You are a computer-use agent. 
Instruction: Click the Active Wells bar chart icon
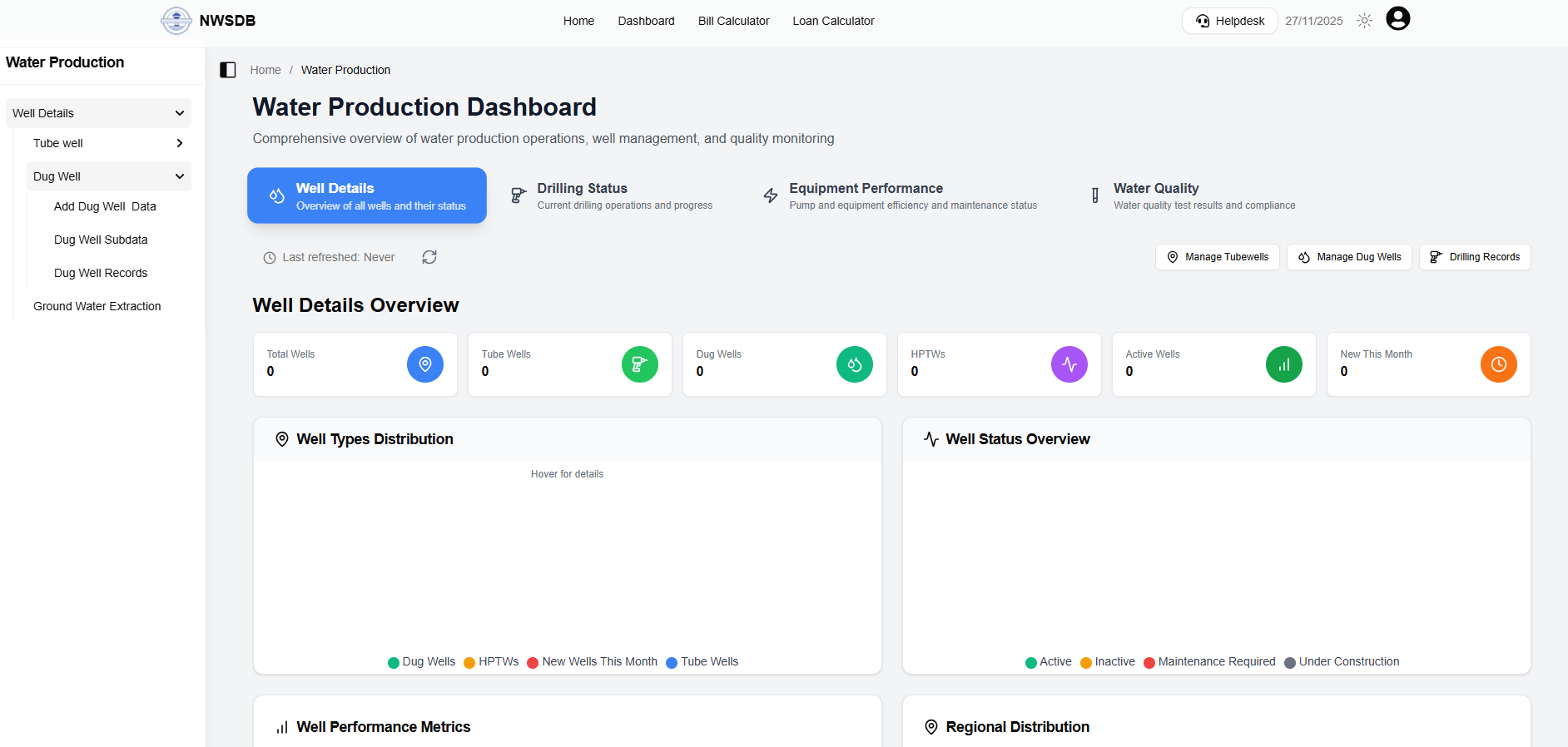pyautogui.click(x=1284, y=364)
